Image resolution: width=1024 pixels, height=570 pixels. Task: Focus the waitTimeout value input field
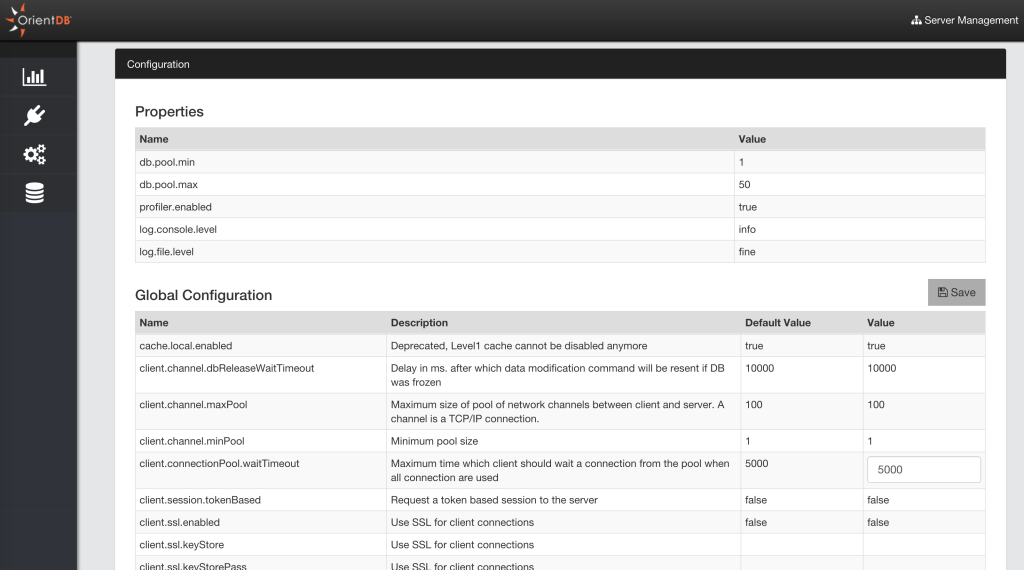[x=923, y=470]
